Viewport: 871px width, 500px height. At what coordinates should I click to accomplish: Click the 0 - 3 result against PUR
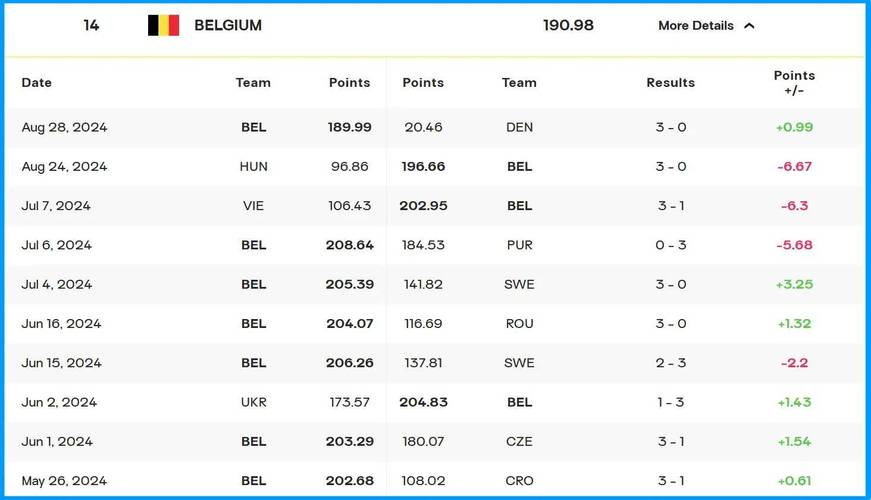(x=670, y=245)
